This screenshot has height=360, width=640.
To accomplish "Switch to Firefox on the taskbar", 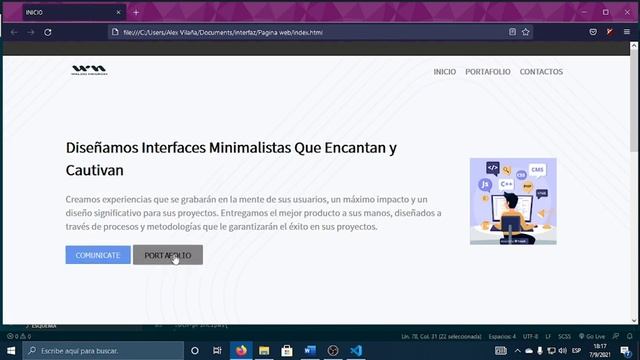I will tap(241, 351).
